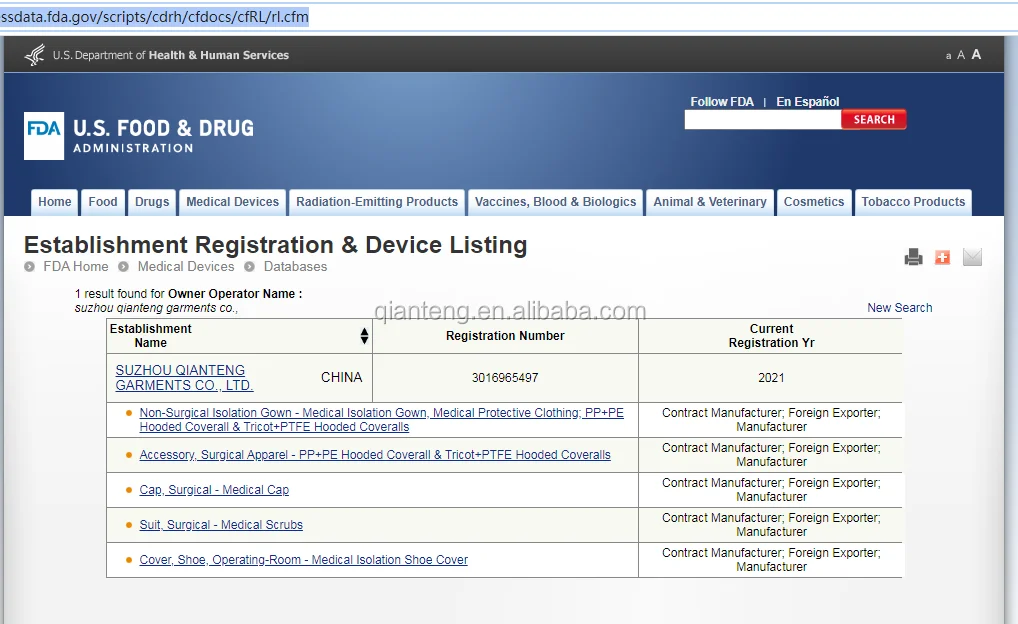Viewport: 1018px width, 624px height.
Task: Open Non-Surgical Isolation Gown listing
Action: (x=382, y=419)
